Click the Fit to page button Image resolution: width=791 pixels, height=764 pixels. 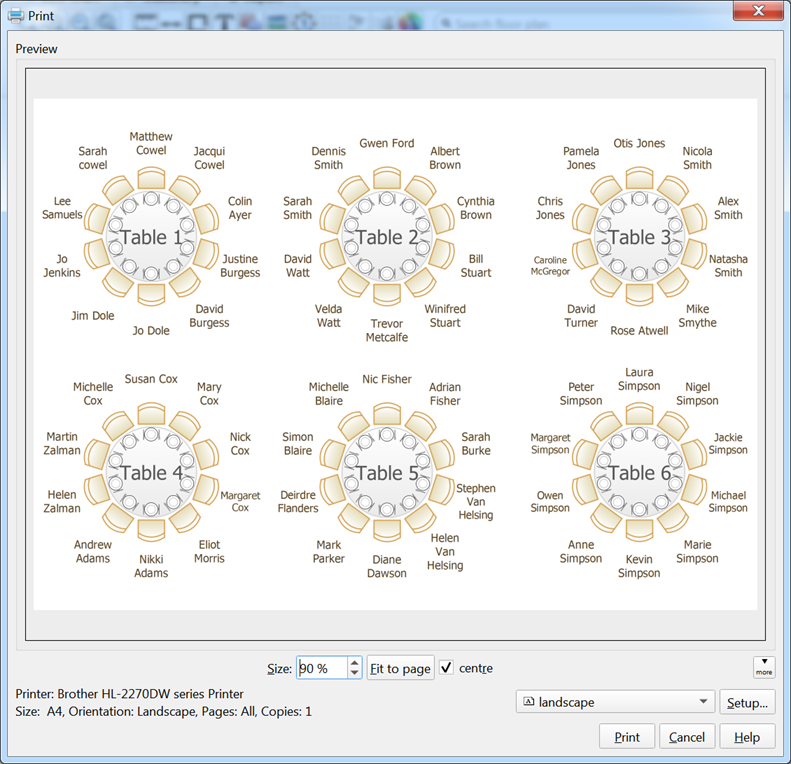coord(400,668)
